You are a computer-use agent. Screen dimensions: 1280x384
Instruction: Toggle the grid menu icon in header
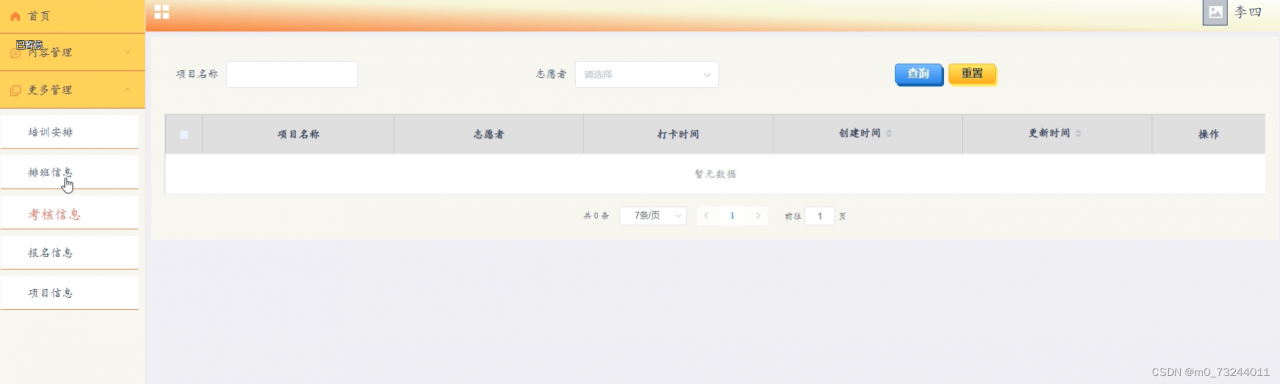click(161, 12)
